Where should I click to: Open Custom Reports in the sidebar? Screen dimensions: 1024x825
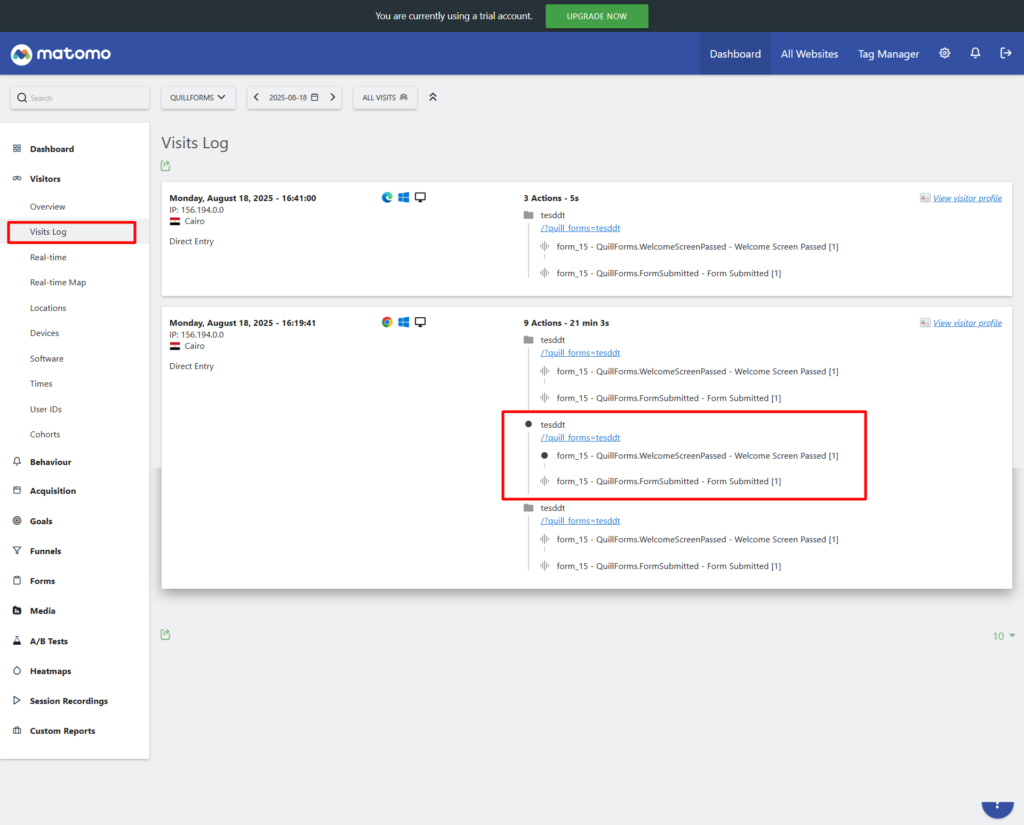click(63, 731)
